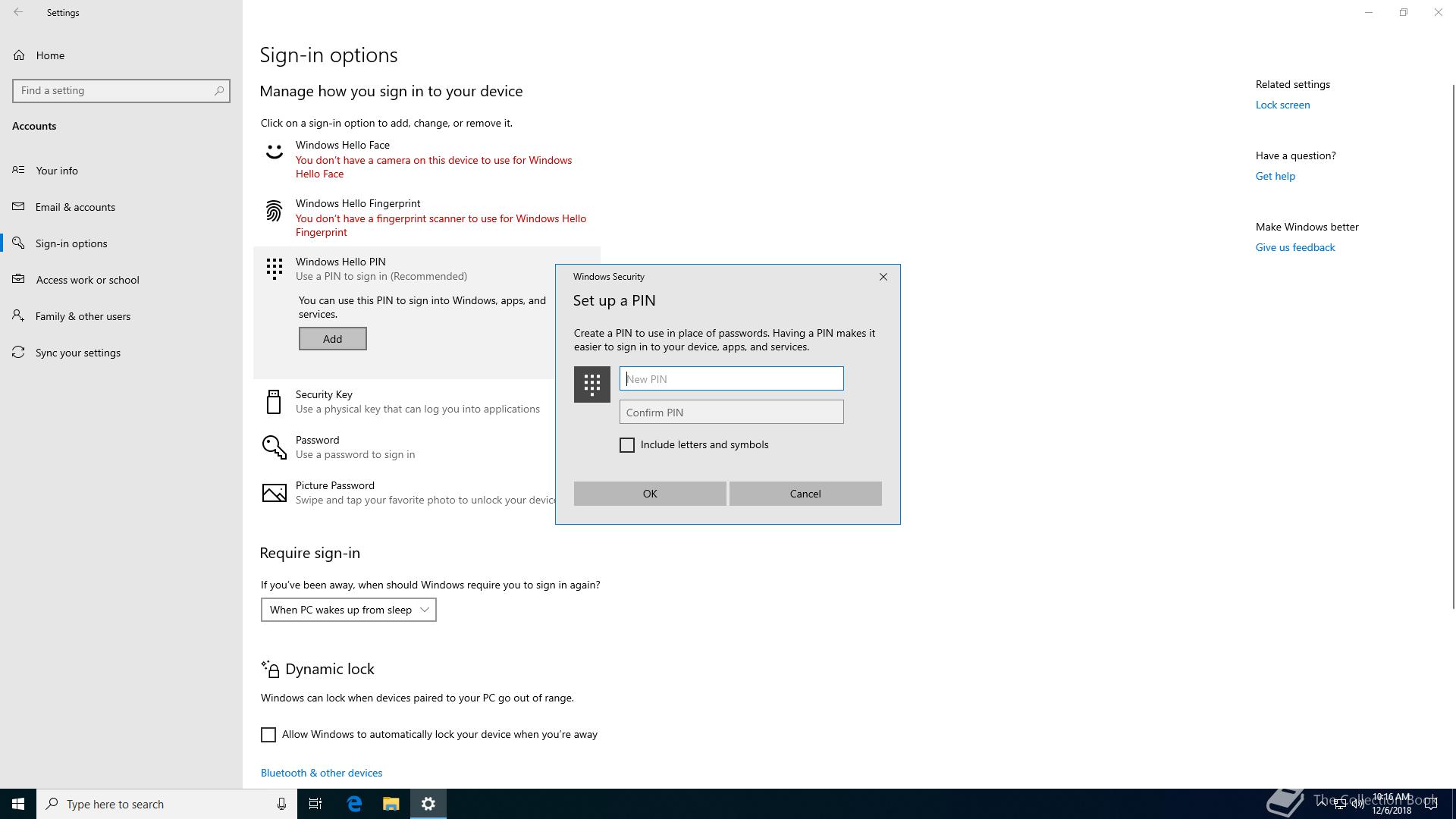Click the Windows Hello Face smiley icon

pyautogui.click(x=274, y=152)
